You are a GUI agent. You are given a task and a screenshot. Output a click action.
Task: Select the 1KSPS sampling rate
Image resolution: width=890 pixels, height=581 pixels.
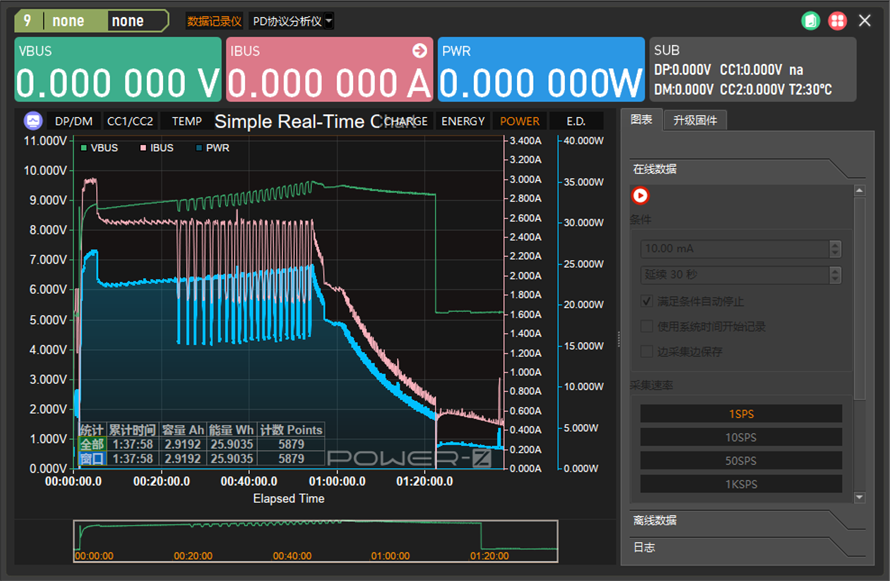pyautogui.click(x=741, y=484)
